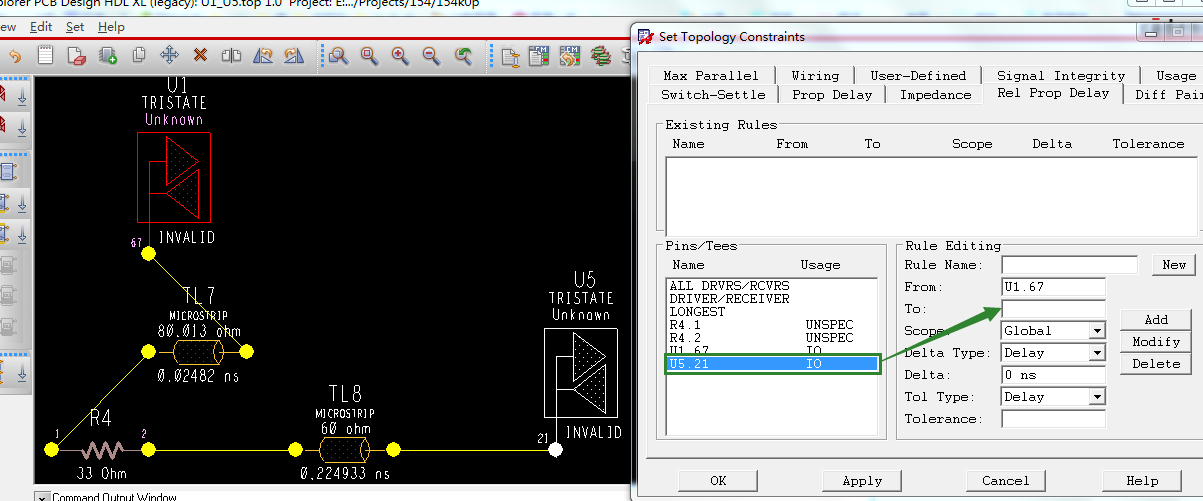1203x501 pixels.
Task: Select the U5 tristate buffer symbol
Action: [x=580, y=372]
